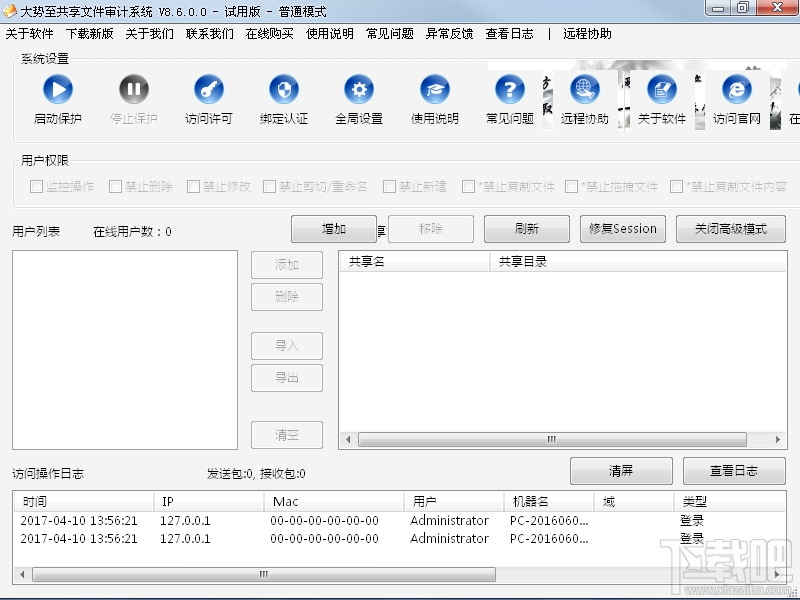Open 常见问题 question mark icon

510,89
